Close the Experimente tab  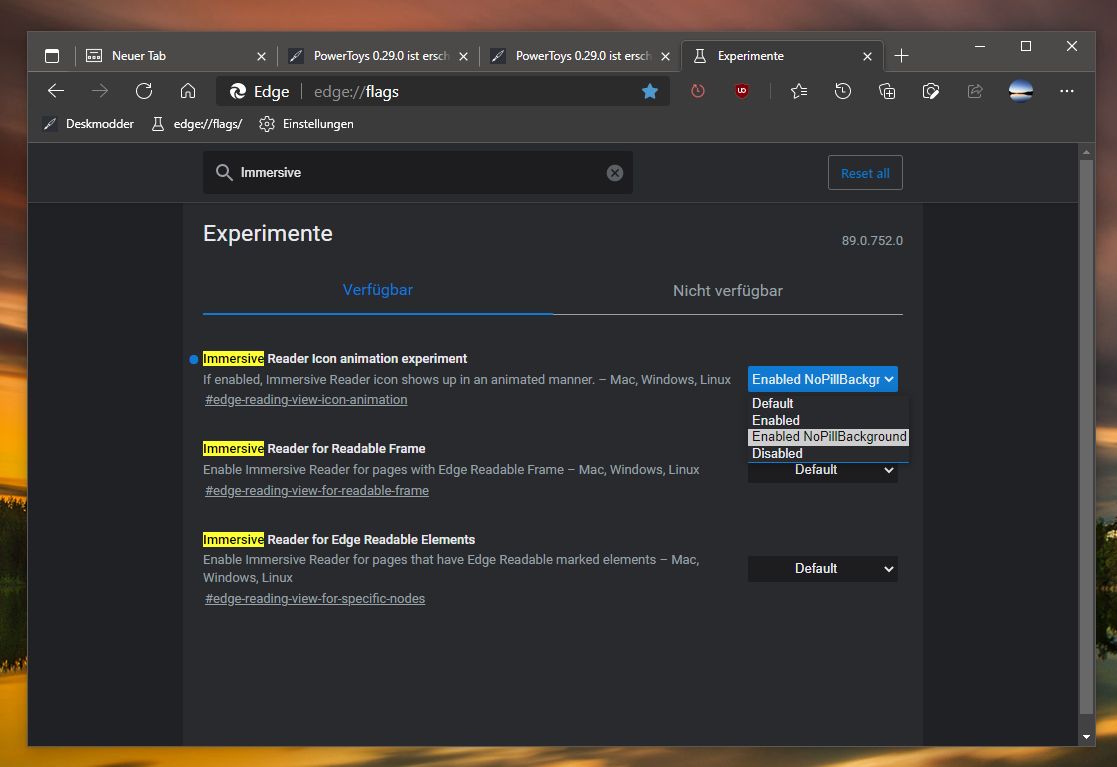pyautogui.click(x=868, y=56)
